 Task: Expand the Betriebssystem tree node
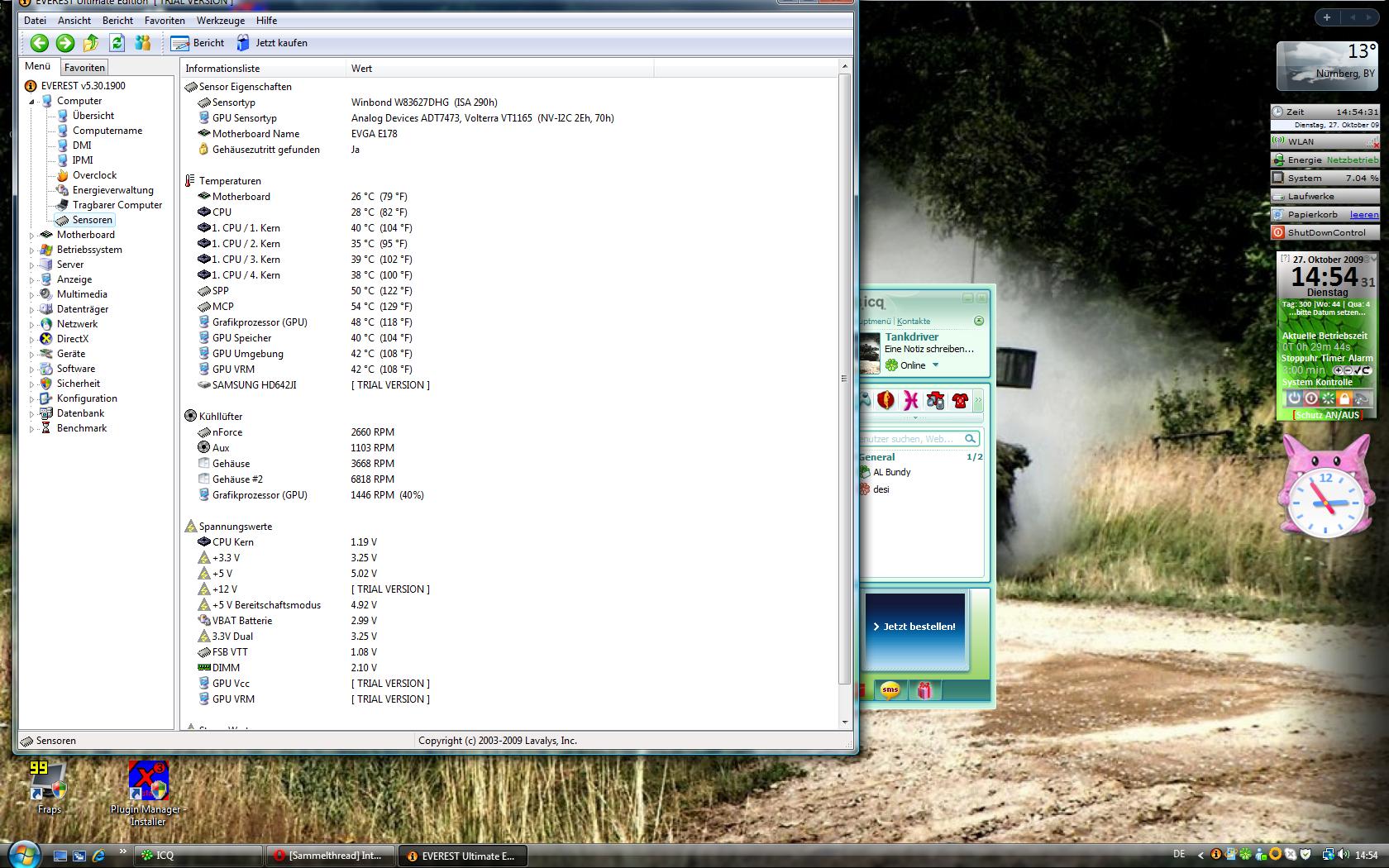click(32, 250)
